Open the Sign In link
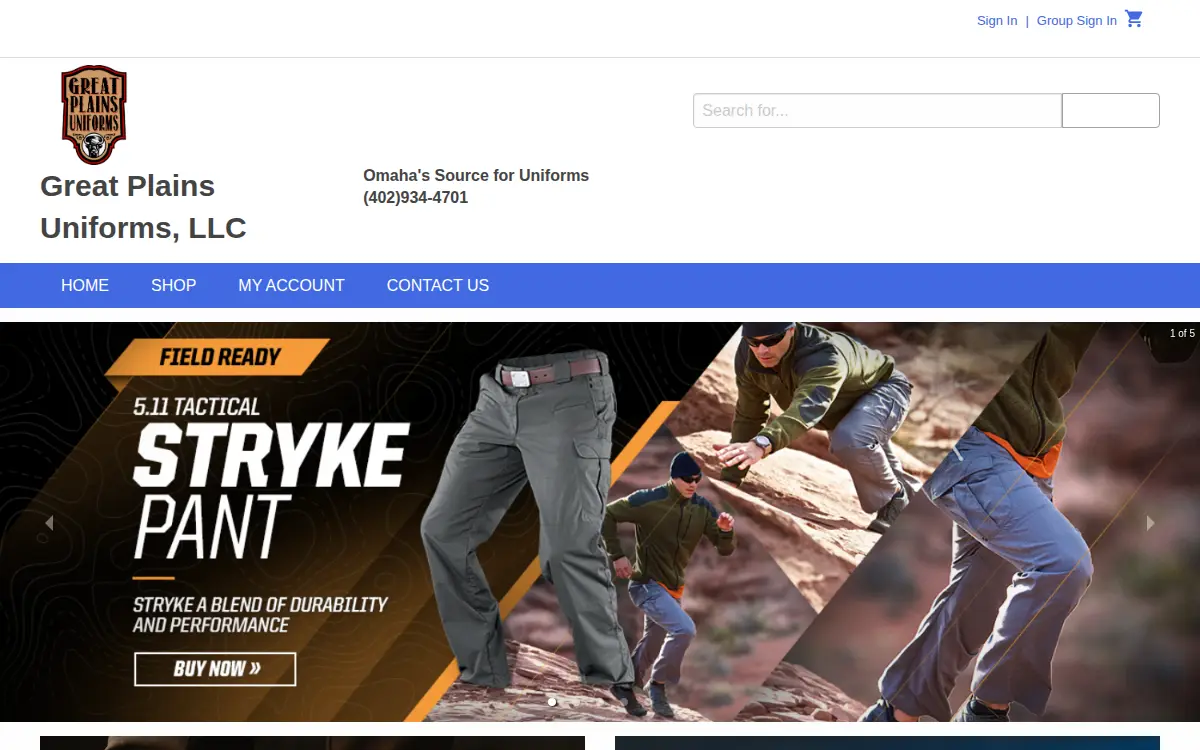 [997, 21]
